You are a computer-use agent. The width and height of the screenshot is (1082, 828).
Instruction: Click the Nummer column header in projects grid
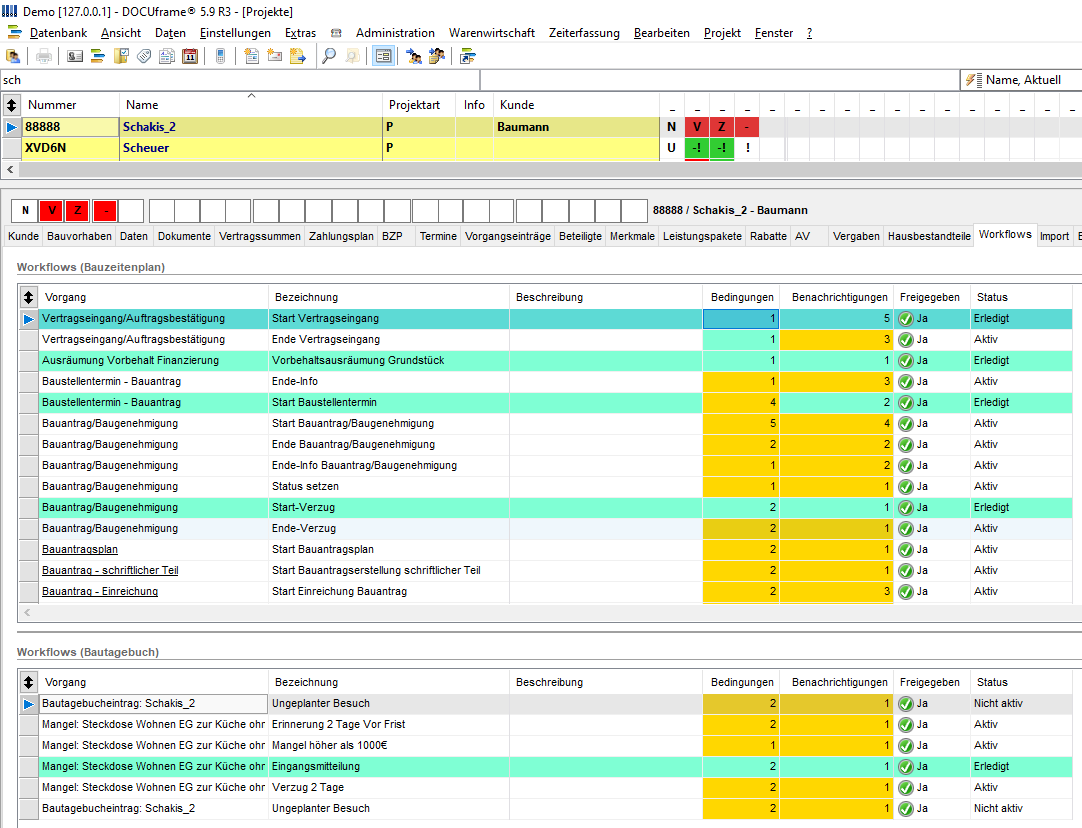[x=70, y=105]
